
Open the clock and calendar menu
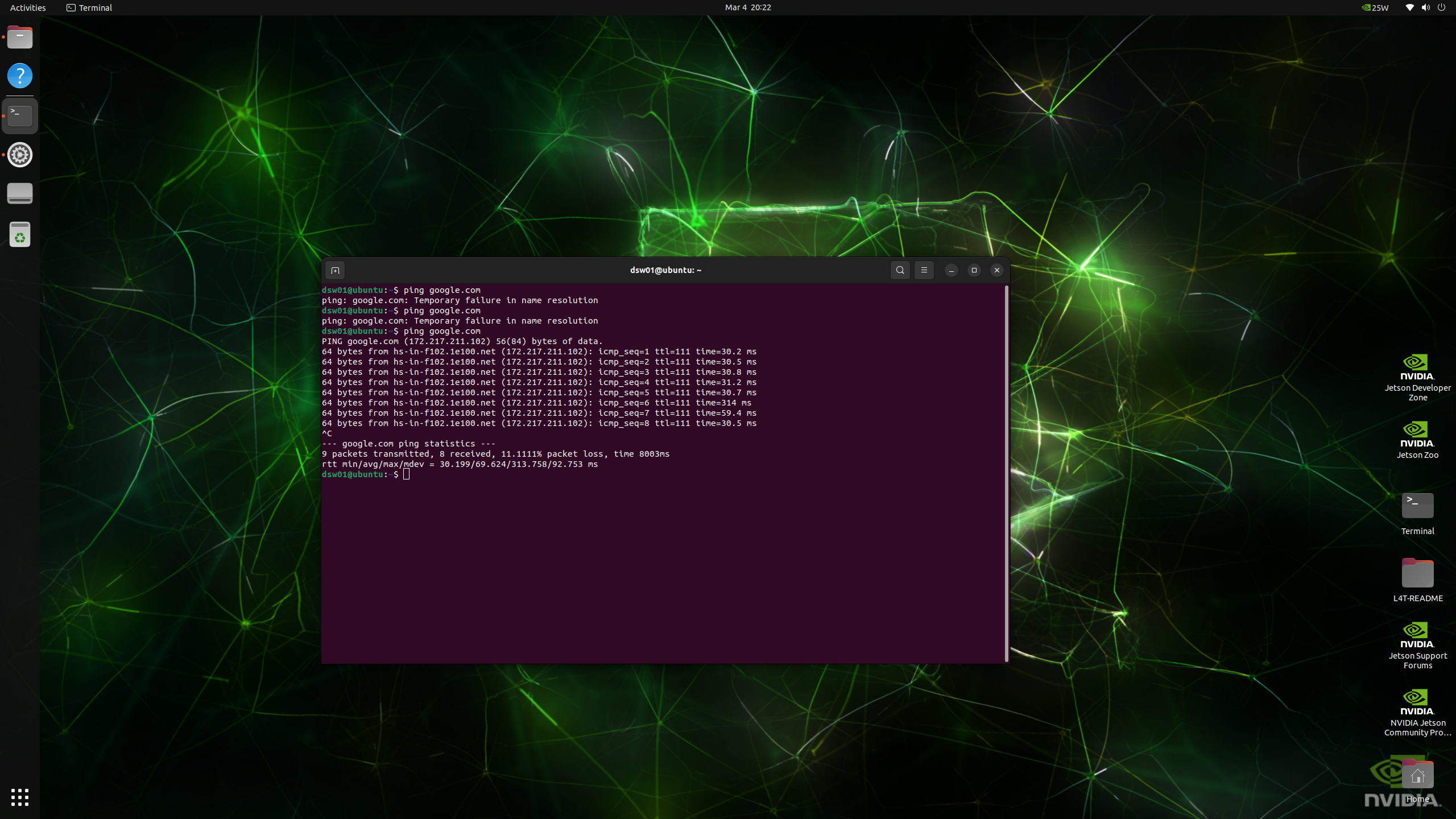(x=748, y=7)
